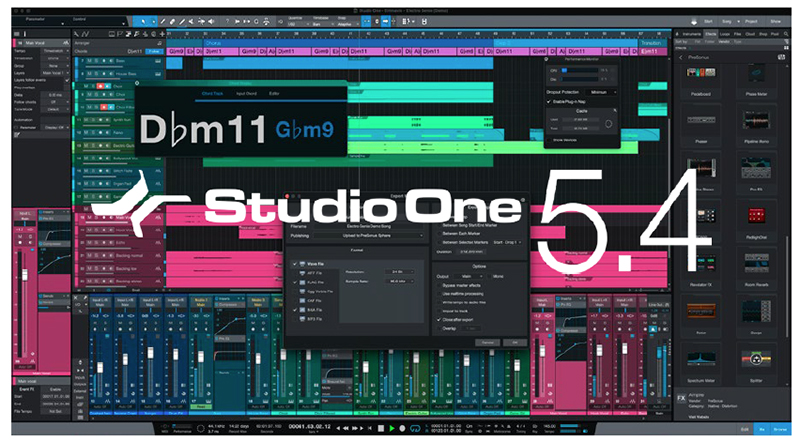Viewport: 800px width, 442px height.
Task: Open the Publishing dropdown in export dialog
Action: (369, 236)
